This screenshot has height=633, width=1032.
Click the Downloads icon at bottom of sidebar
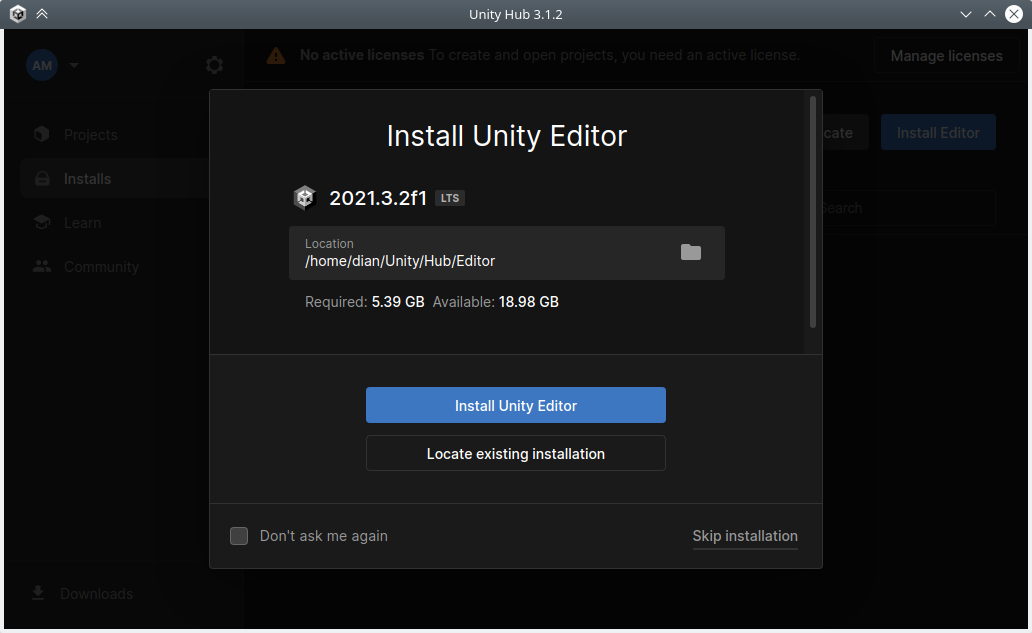38,593
